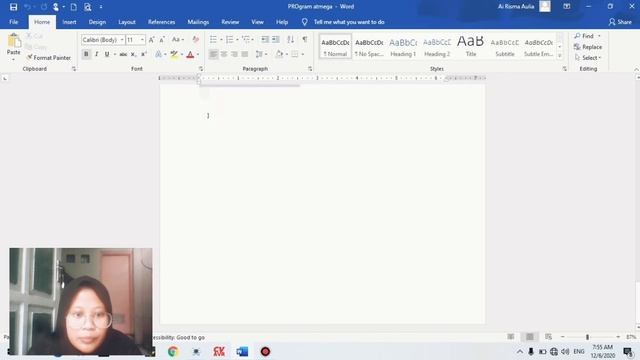
Task: Open Paragraph dialog launcher
Action: (x=310, y=69)
